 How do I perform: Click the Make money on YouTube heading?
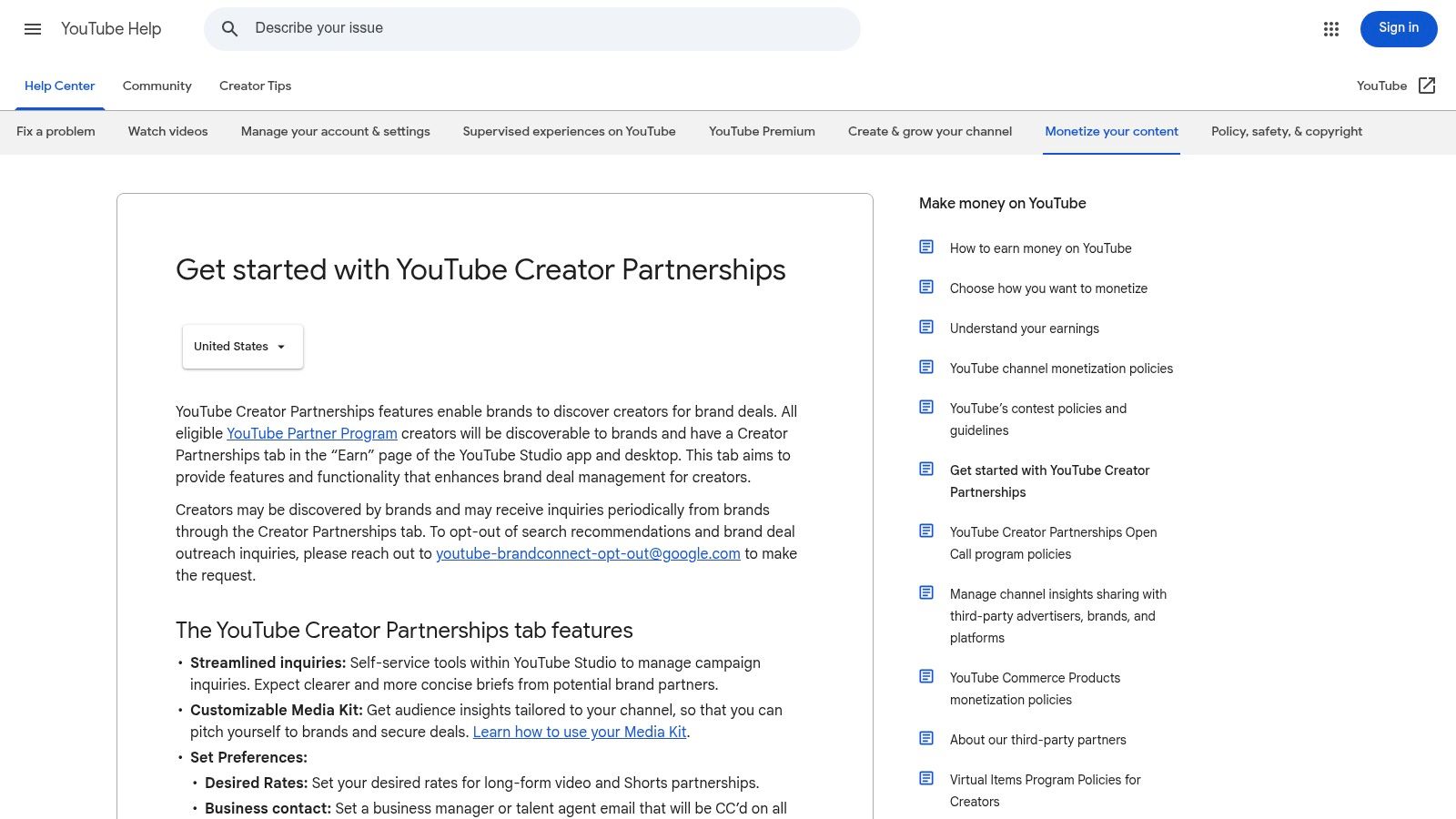click(x=1003, y=203)
